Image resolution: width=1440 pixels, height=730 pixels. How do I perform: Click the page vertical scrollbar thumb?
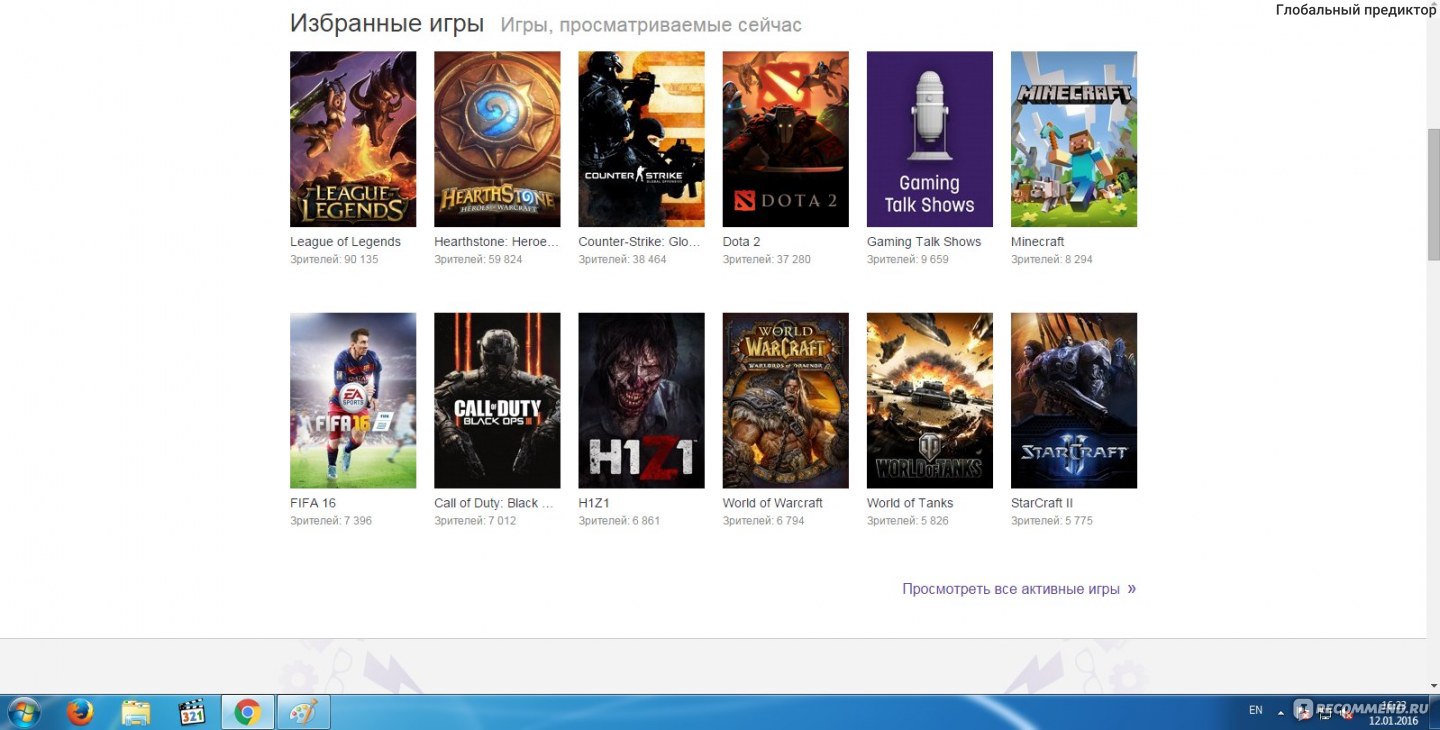coord(1433,194)
